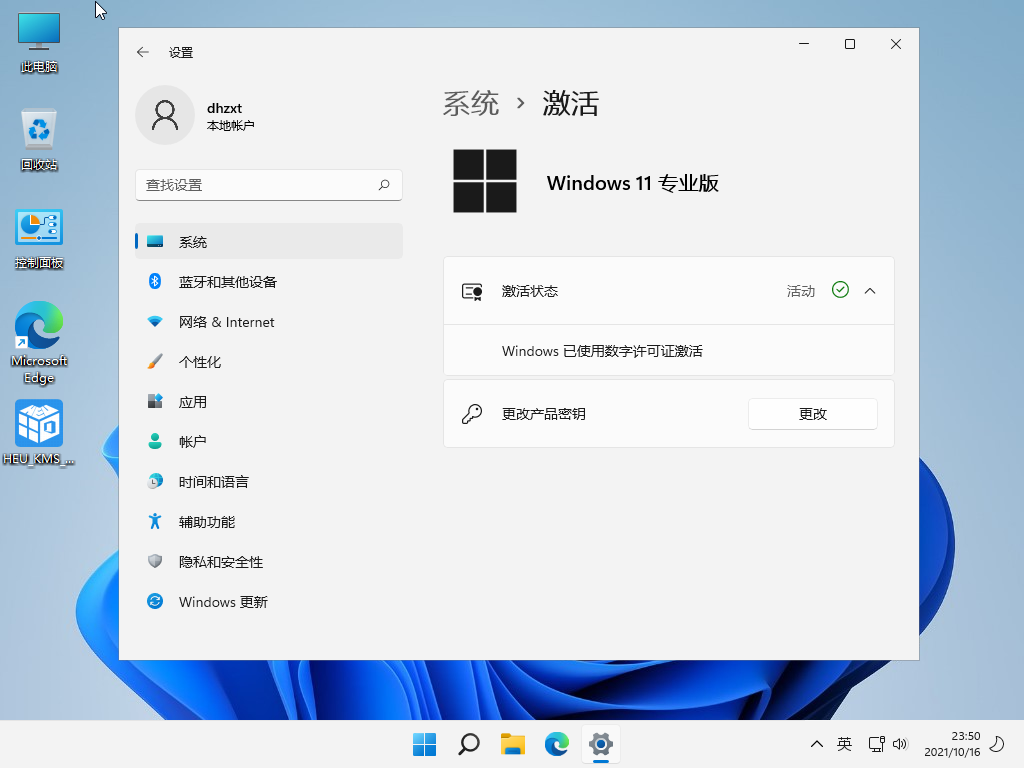Viewport: 1024px width, 768px height.
Task: Minimize the Settings window
Action: coord(804,44)
